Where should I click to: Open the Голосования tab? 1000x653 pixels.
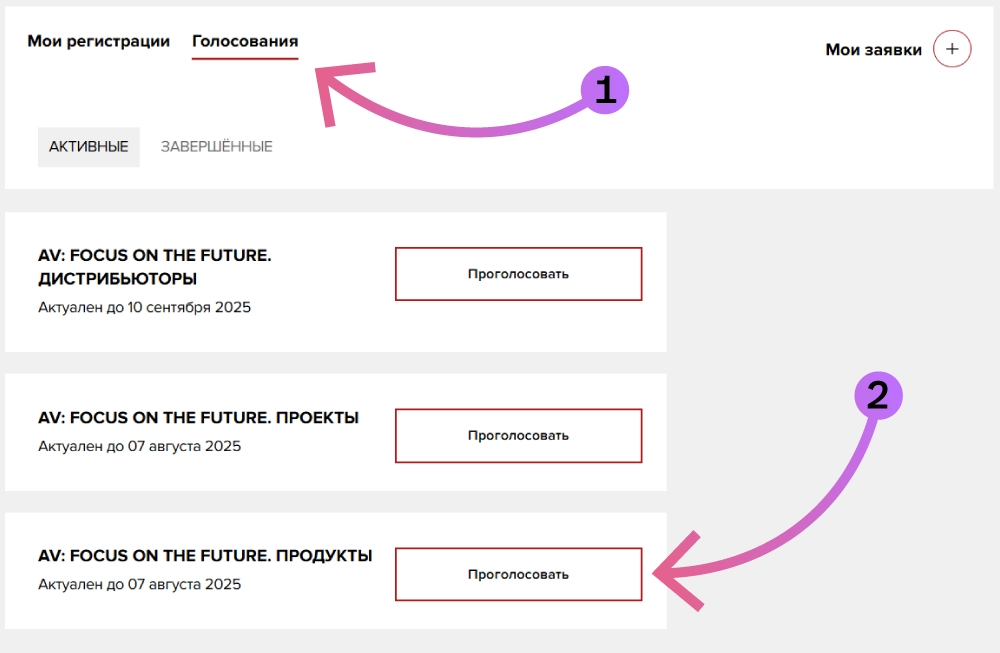(x=245, y=42)
